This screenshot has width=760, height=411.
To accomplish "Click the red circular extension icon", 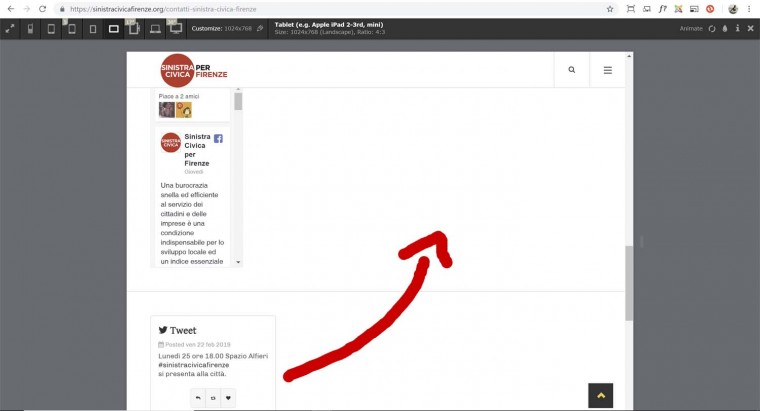I will click(710, 9).
